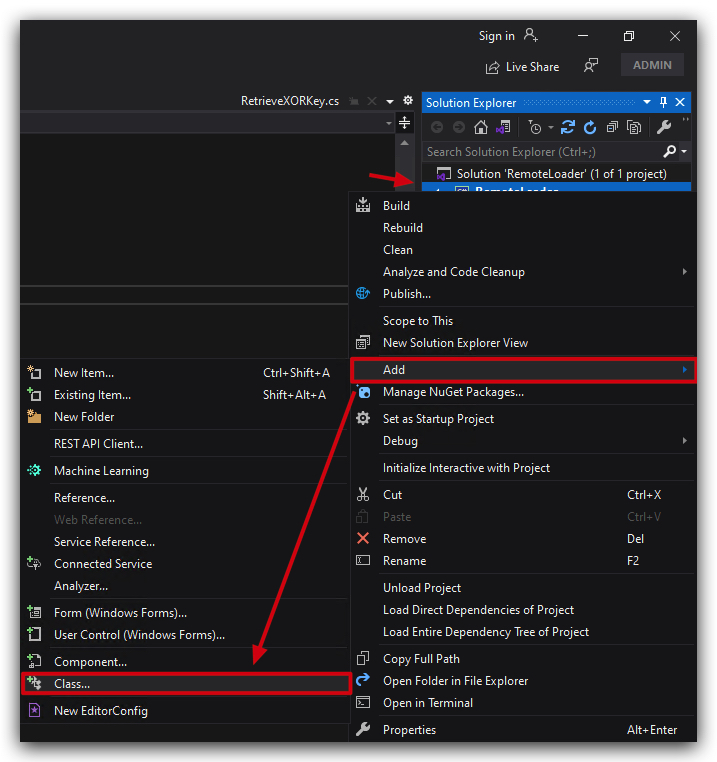Click the account person icon
717x762 pixels.
tap(530, 35)
